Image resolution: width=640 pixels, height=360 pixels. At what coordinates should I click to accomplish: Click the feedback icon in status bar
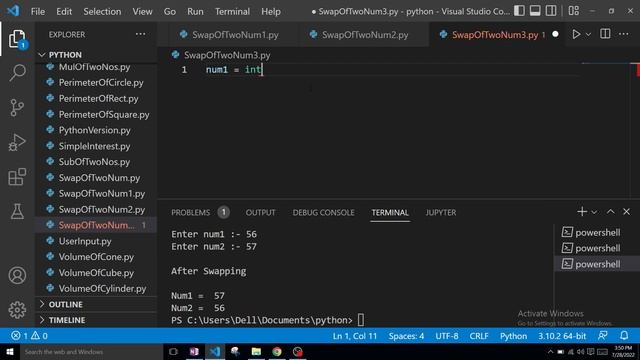point(602,336)
